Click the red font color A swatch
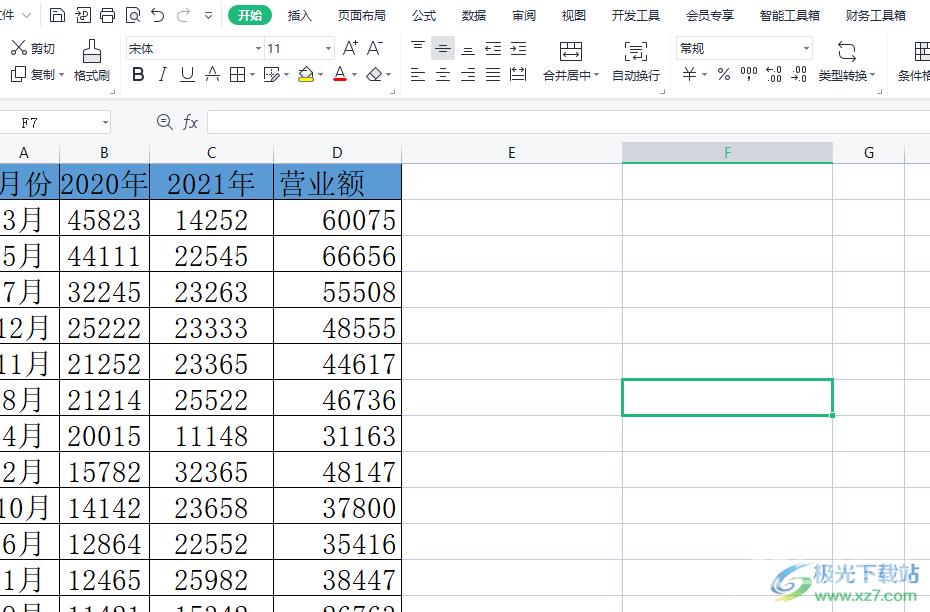The height and width of the screenshot is (612, 930). point(340,74)
